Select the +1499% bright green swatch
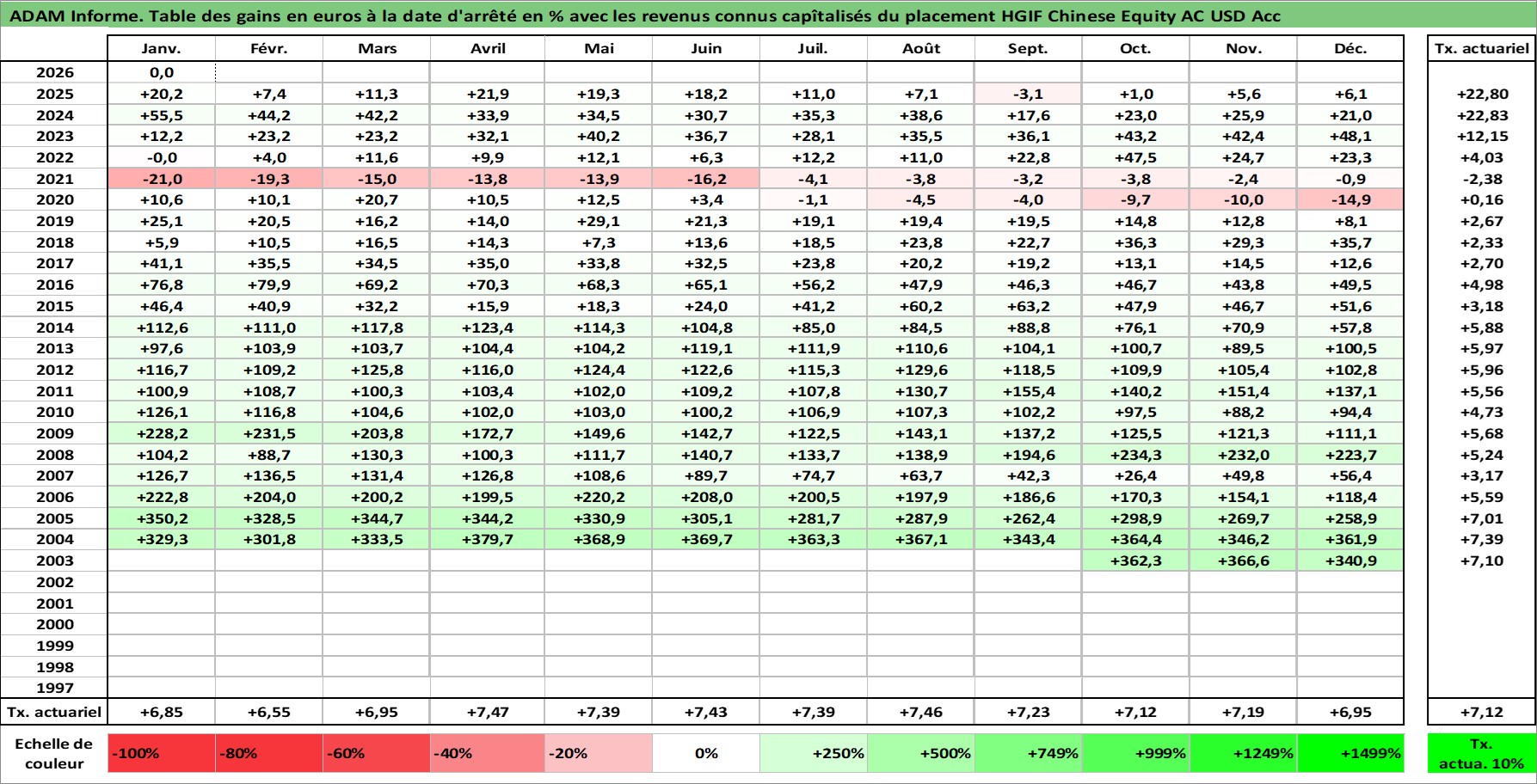This screenshot has height=784, width=1537. tap(1350, 753)
